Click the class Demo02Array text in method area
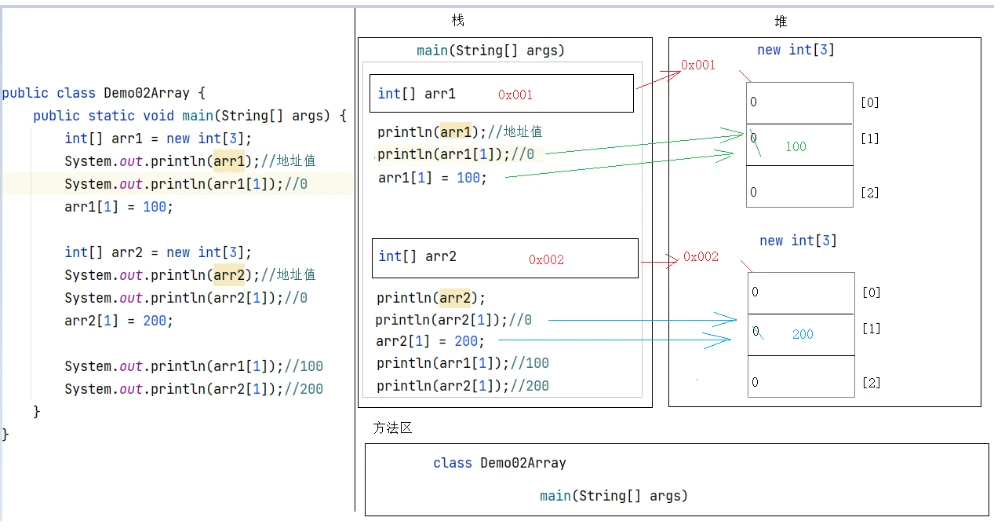This screenshot has width=1004, height=532. pos(499,463)
